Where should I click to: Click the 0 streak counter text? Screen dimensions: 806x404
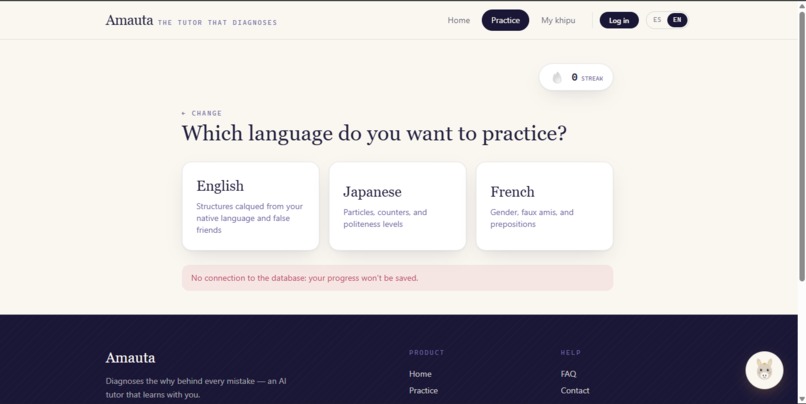(x=587, y=78)
